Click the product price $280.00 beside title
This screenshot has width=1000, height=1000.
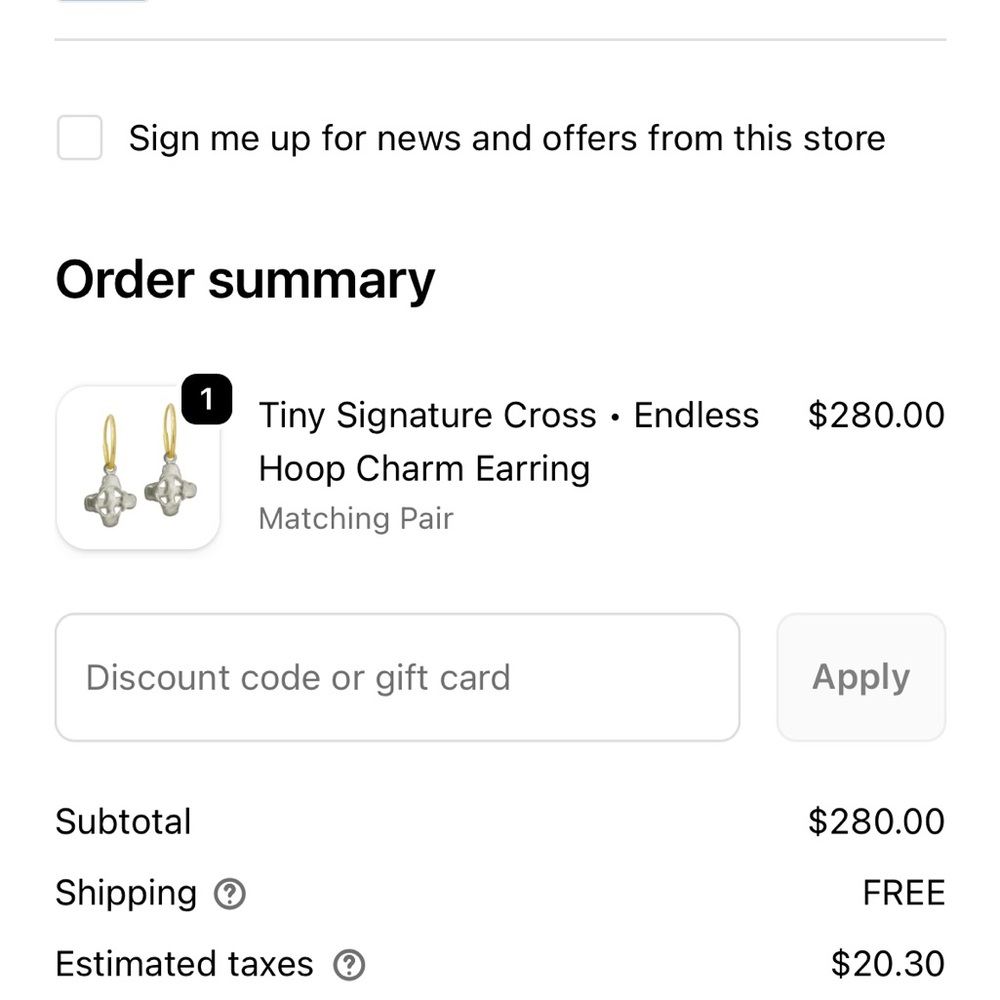[x=875, y=415]
